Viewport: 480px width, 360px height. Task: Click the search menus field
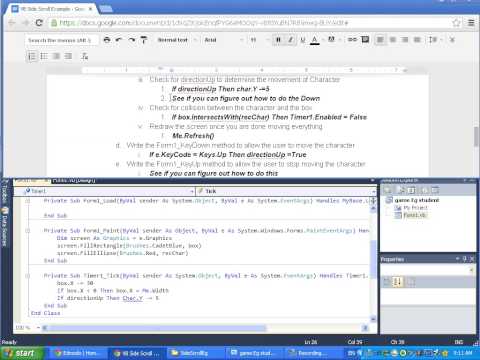(61, 40)
